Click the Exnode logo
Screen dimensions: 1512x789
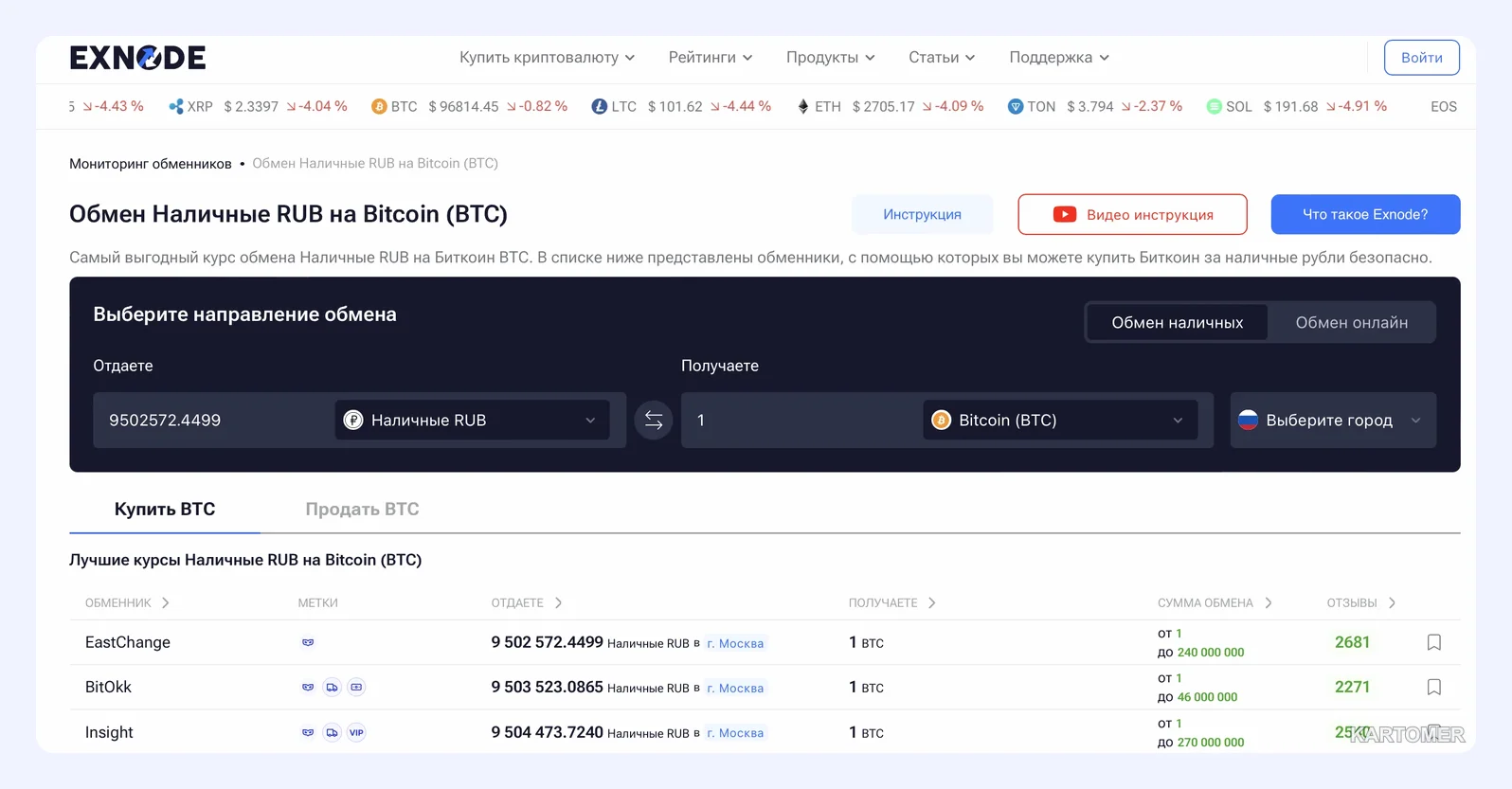(137, 58)
